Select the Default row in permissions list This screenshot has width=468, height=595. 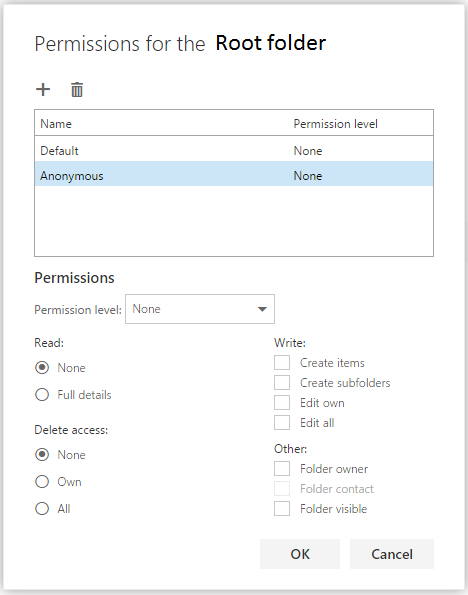click(x=234, y=151)
